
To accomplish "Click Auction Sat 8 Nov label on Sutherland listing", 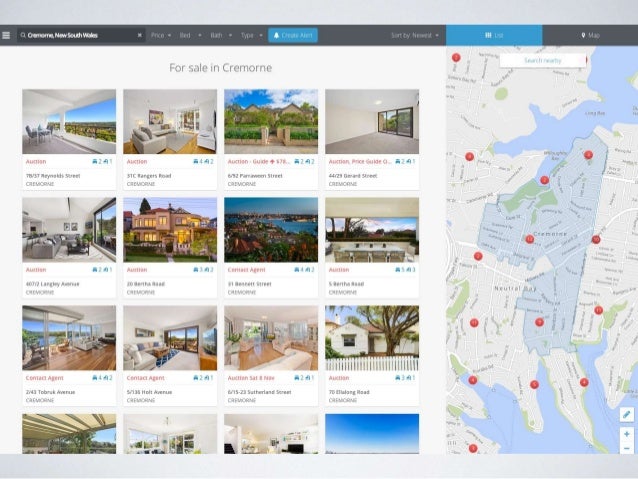I will pos(251,378).
